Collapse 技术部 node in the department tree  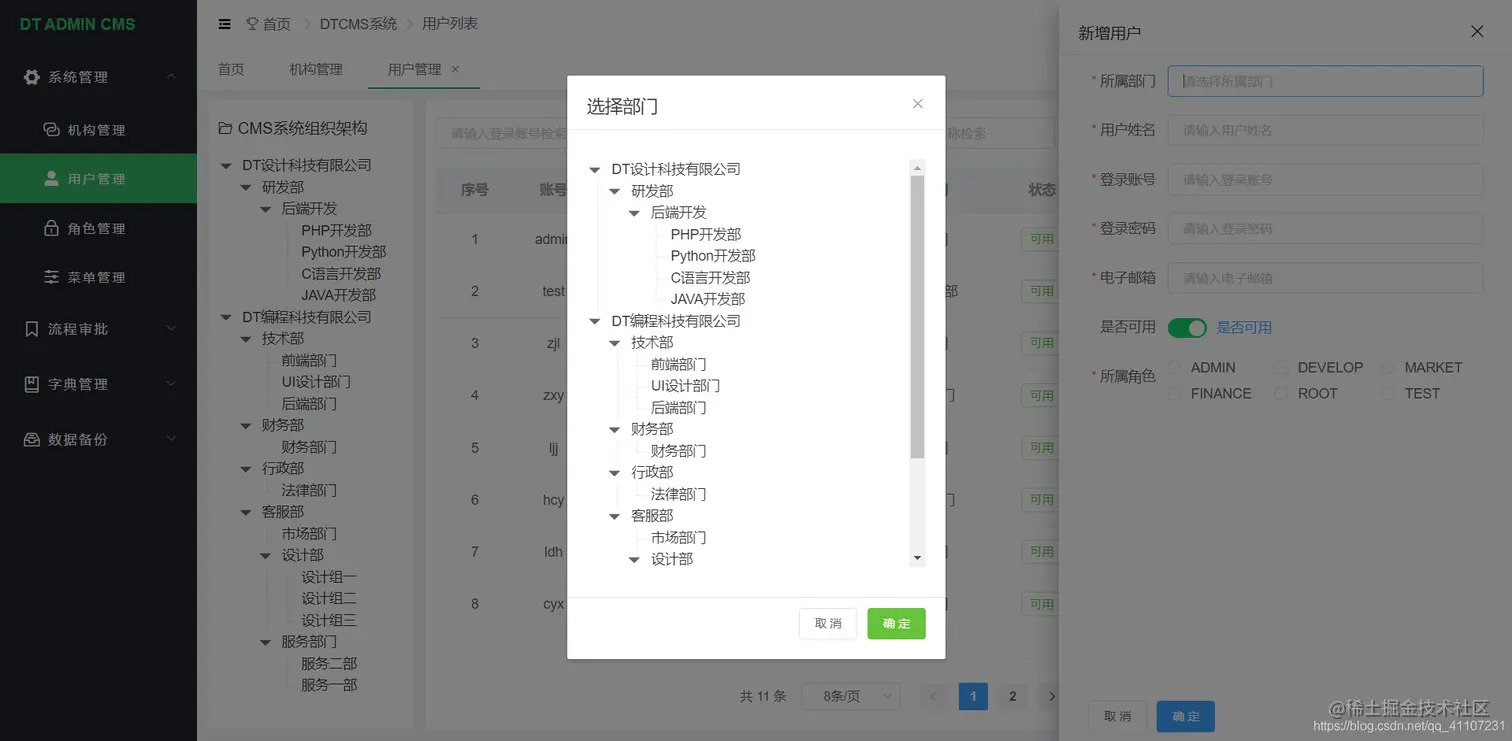[x=614, y=342]
